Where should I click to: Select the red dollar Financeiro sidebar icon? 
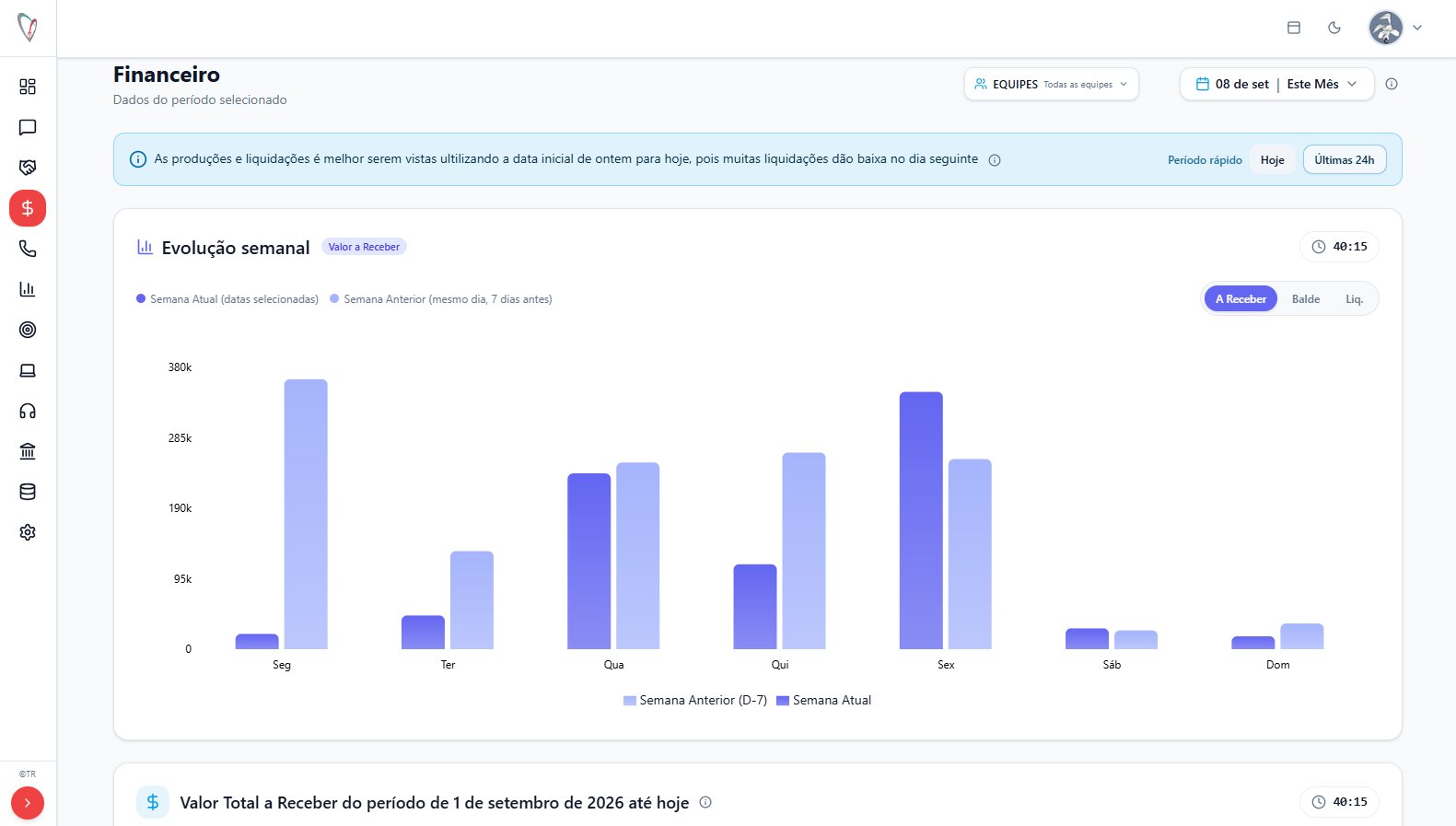point(28,208)
